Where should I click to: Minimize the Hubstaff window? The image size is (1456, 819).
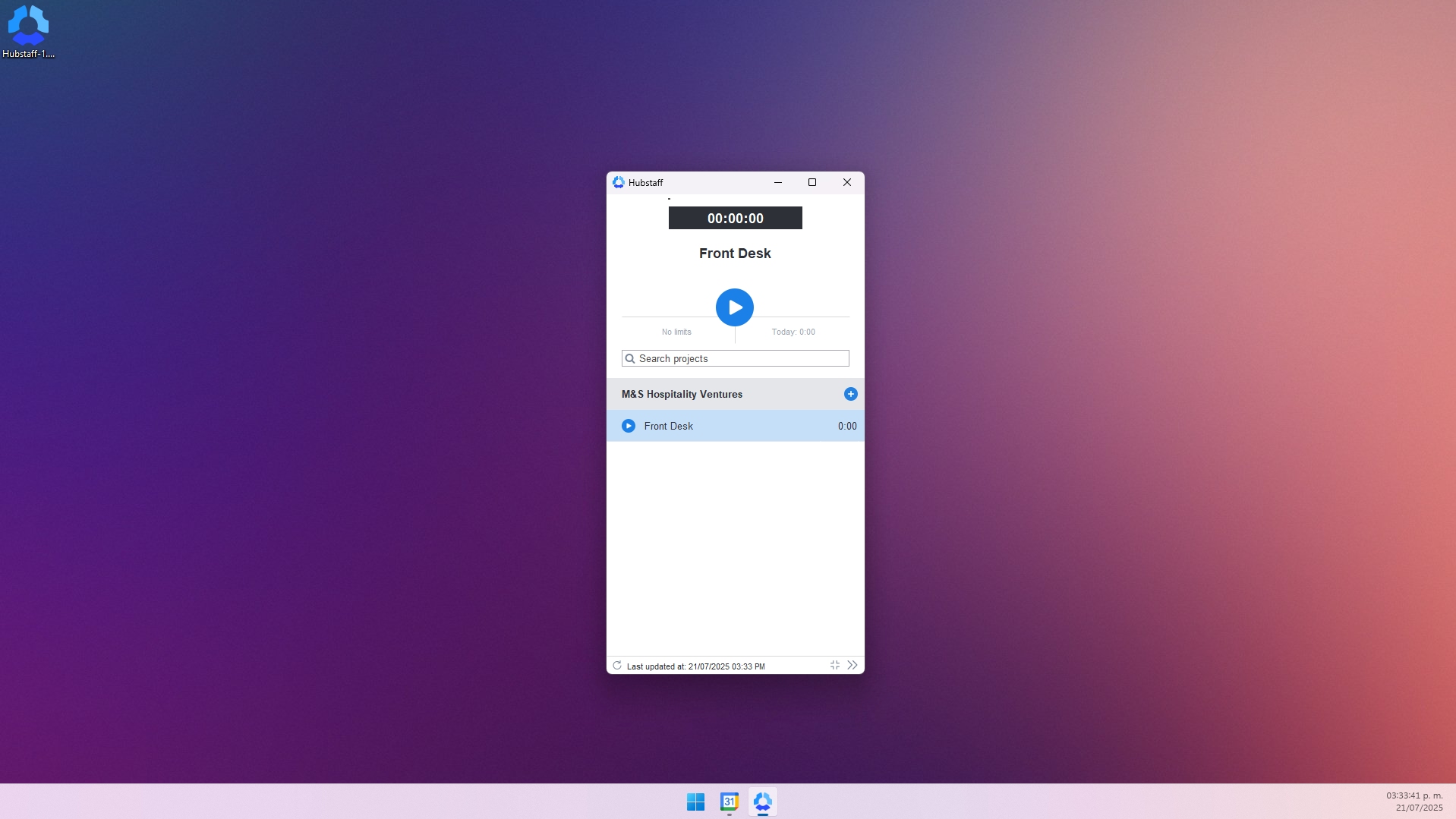[777, 182]
